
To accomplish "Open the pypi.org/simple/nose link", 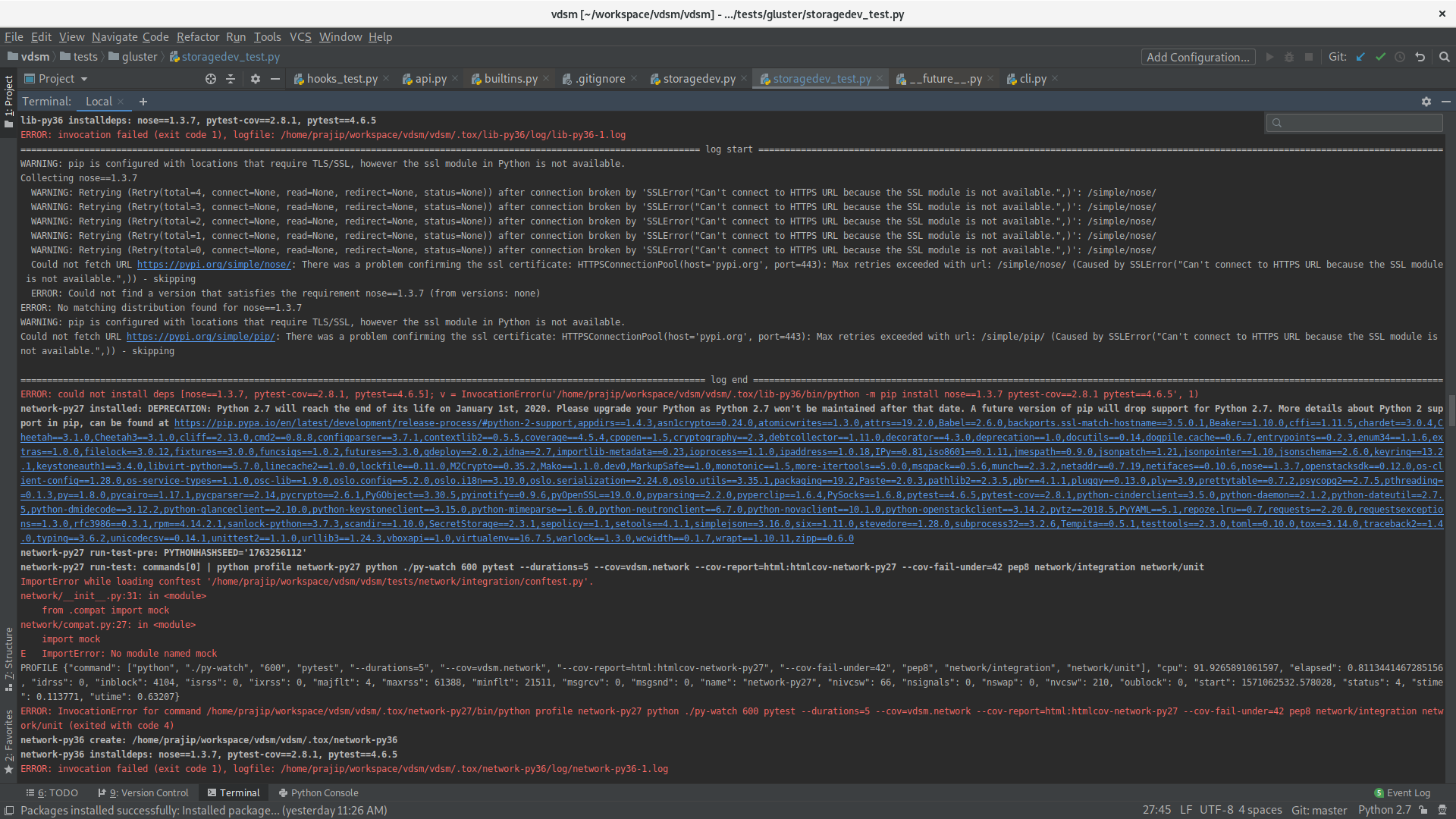I will [x=214, y=265].
